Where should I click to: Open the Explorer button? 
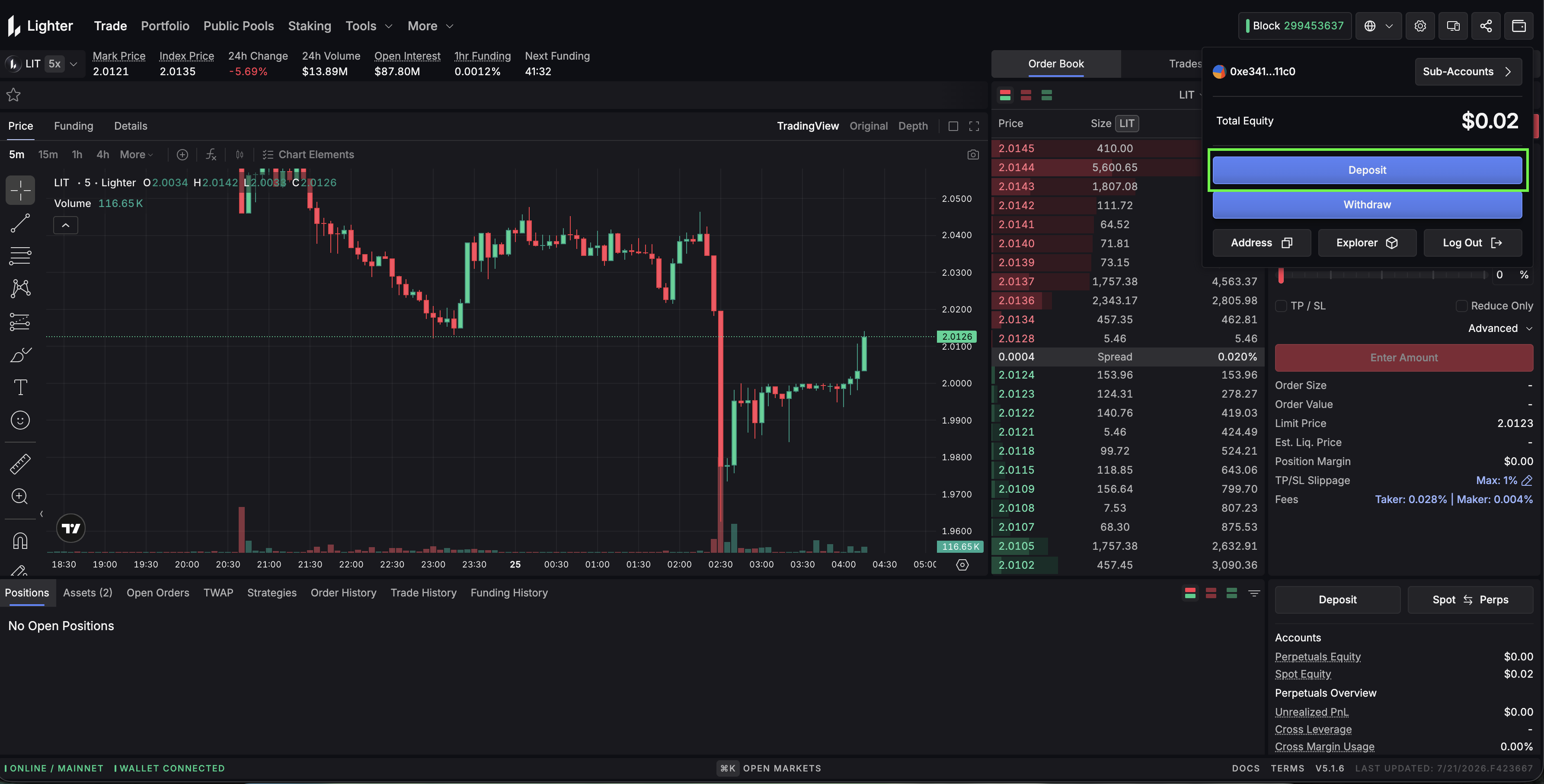pyautogui.click(x=1367, y=242)
